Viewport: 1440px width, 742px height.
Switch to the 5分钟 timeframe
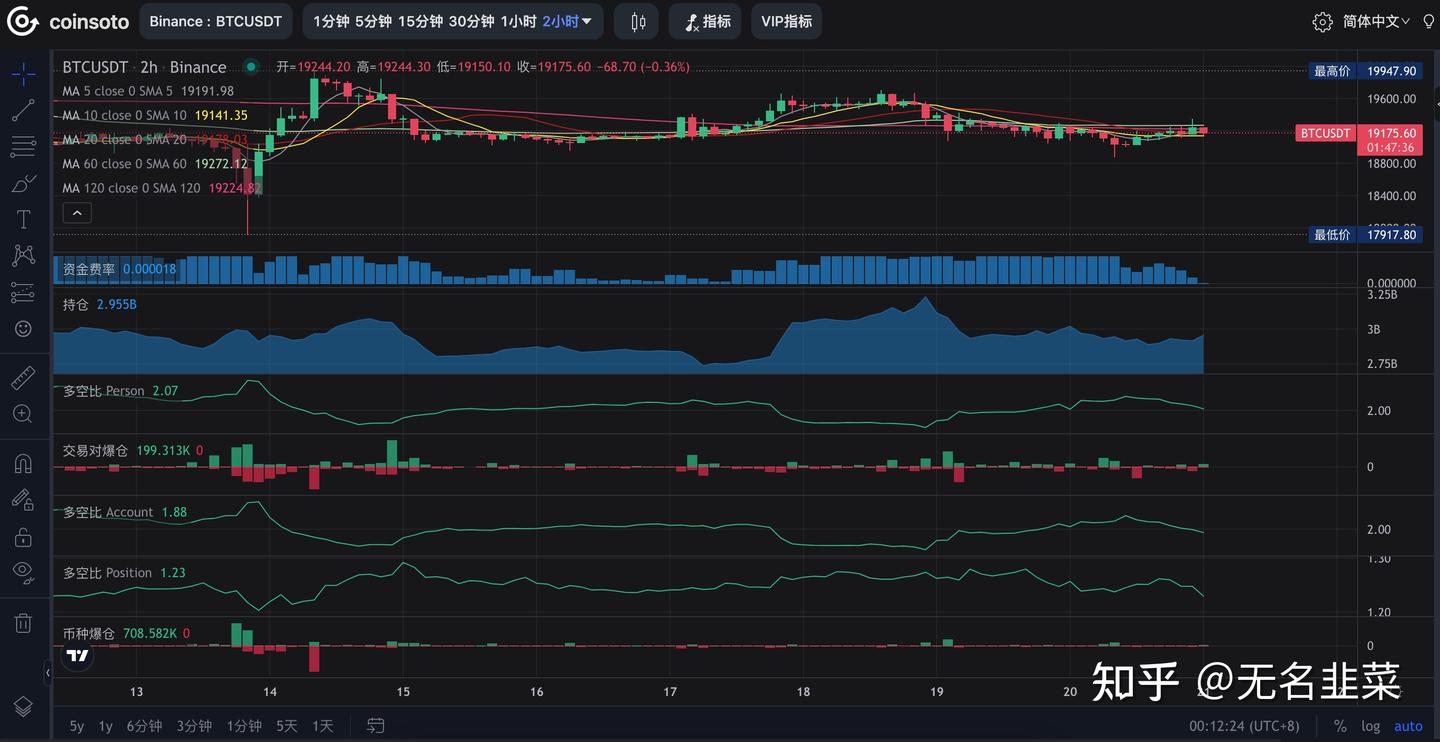pyautogui.click(x=373, y=21)
